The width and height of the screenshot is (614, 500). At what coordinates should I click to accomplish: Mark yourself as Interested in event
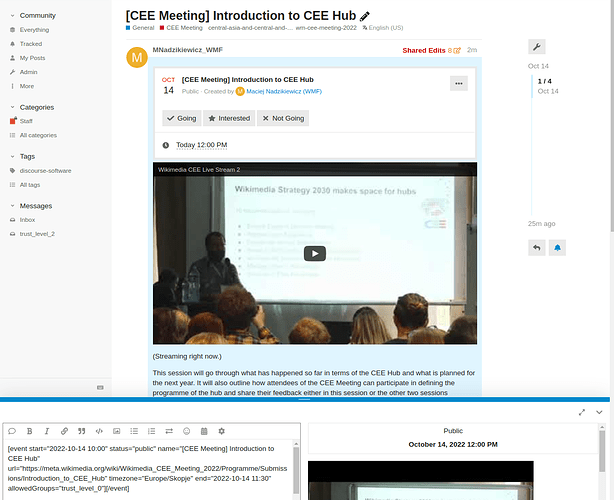pos(229,118)
